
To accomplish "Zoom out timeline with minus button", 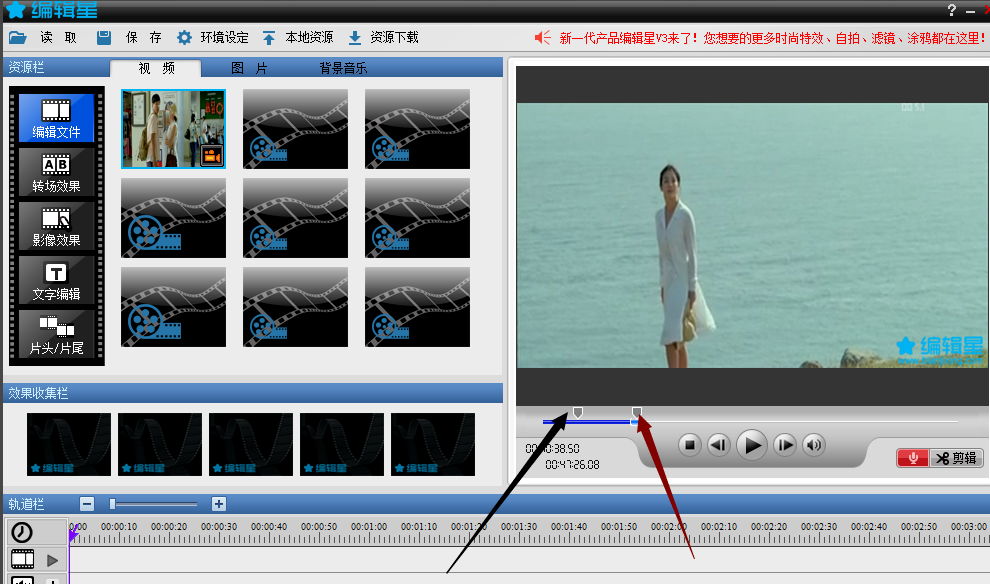I will [87, 504].
